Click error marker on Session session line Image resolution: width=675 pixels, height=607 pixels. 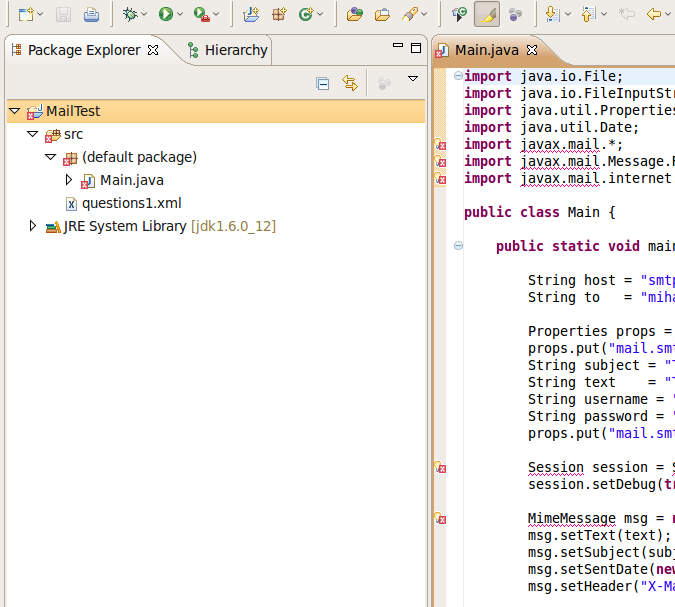coord(440,467)
